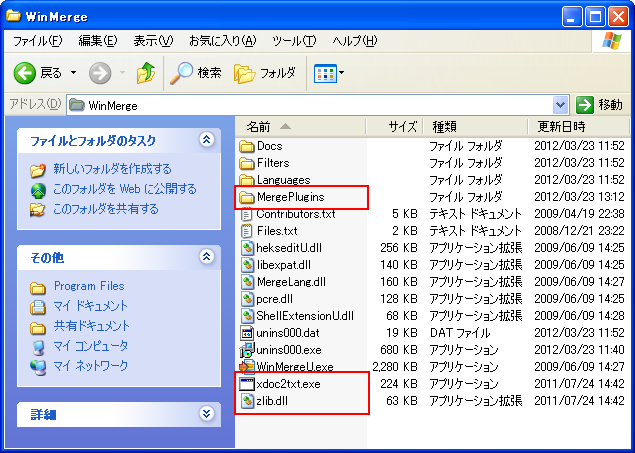Select the Contributors.txt file icon
Viewport: 635px width, 453px height.
coord(247,214)
